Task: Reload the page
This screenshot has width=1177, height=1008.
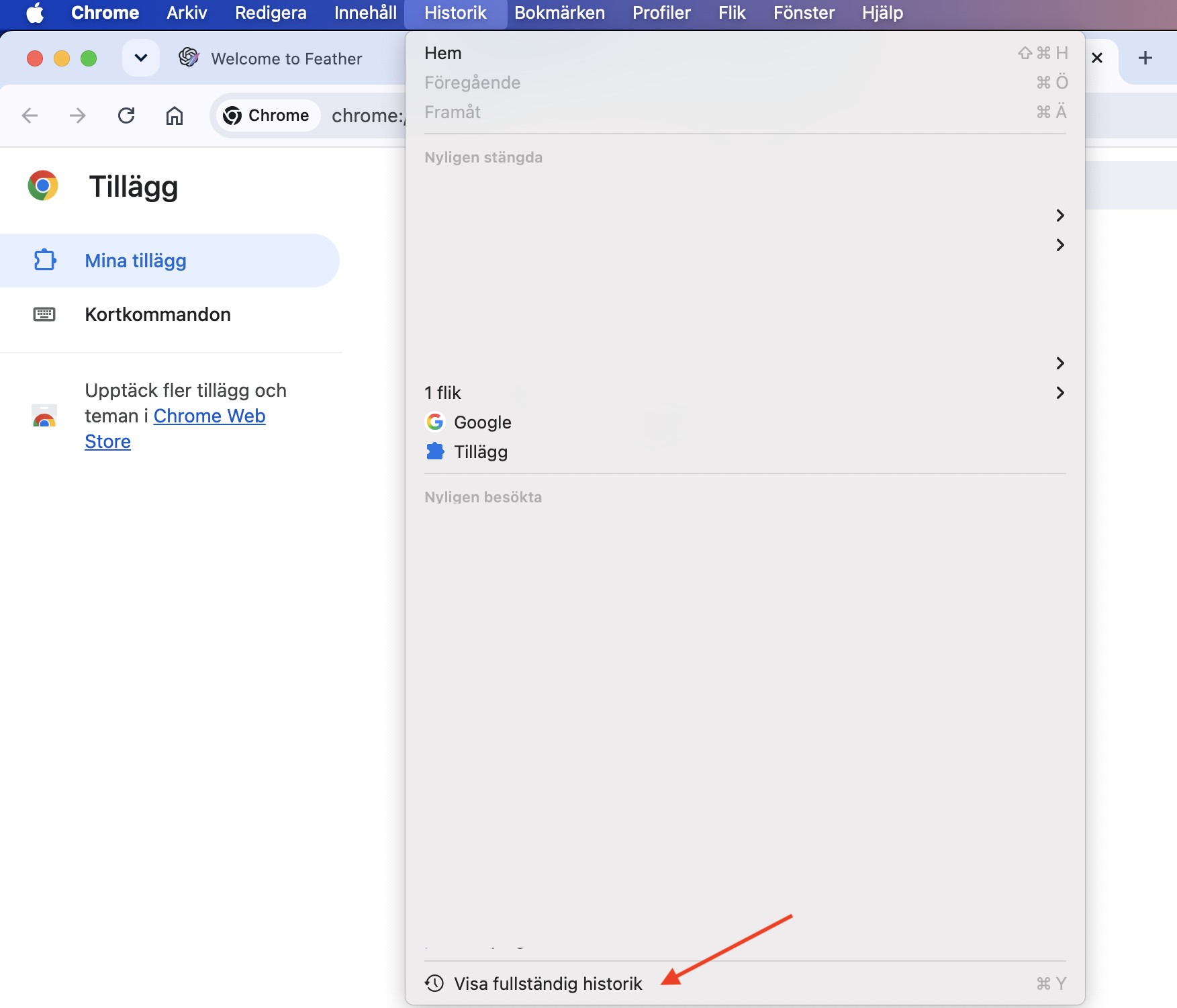Action: (126, 116)
